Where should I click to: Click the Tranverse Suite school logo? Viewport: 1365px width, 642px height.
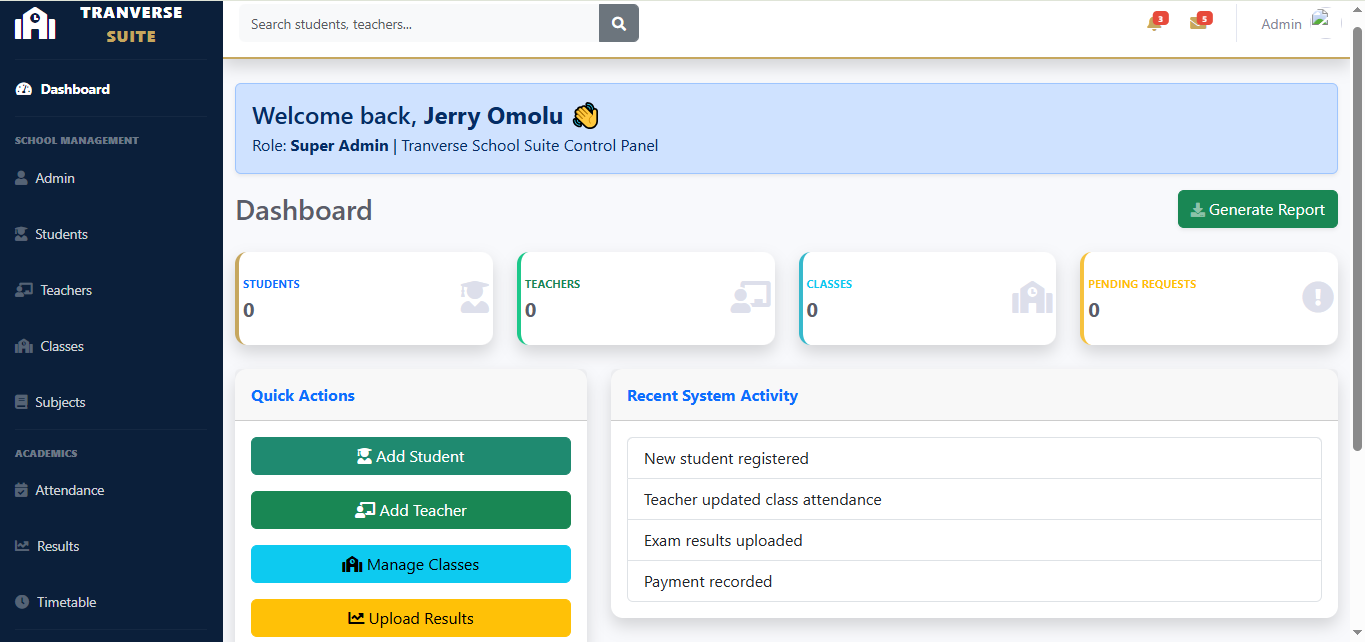click(x=35, y=23)
